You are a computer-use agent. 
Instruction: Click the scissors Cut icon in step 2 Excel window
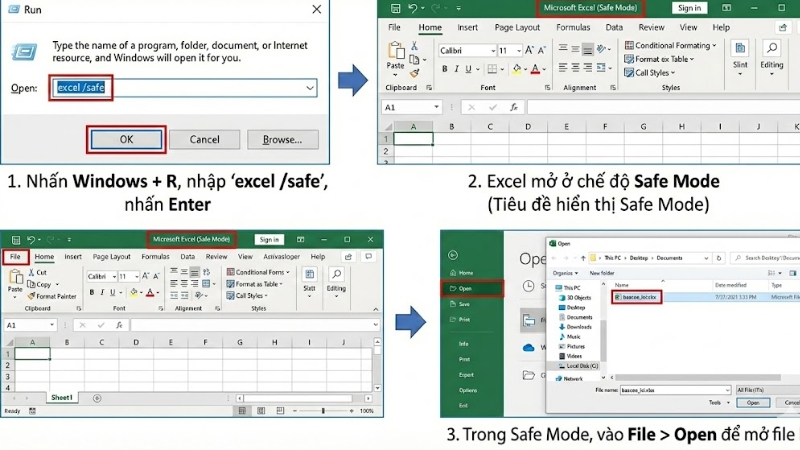(414, 46)
